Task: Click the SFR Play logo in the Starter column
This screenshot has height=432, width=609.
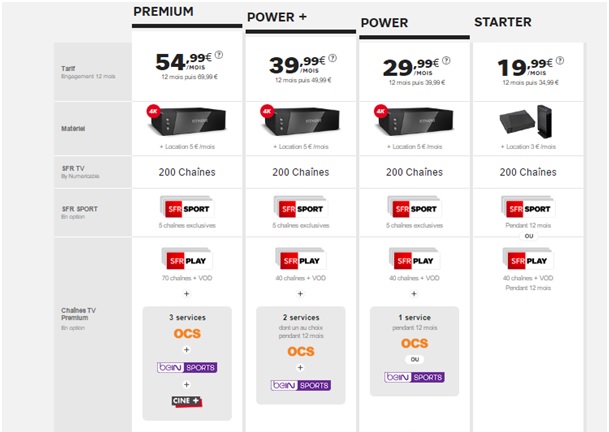Action: [529, 259]
